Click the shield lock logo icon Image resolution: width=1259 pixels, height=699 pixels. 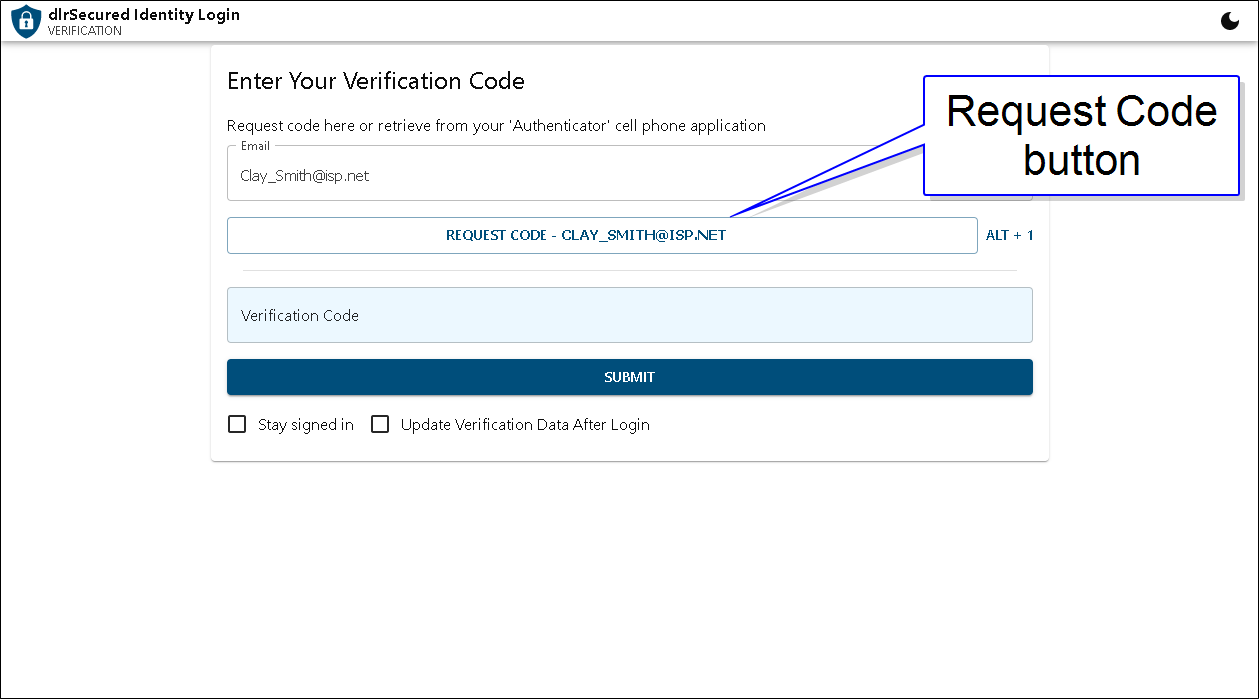[26, 21]
